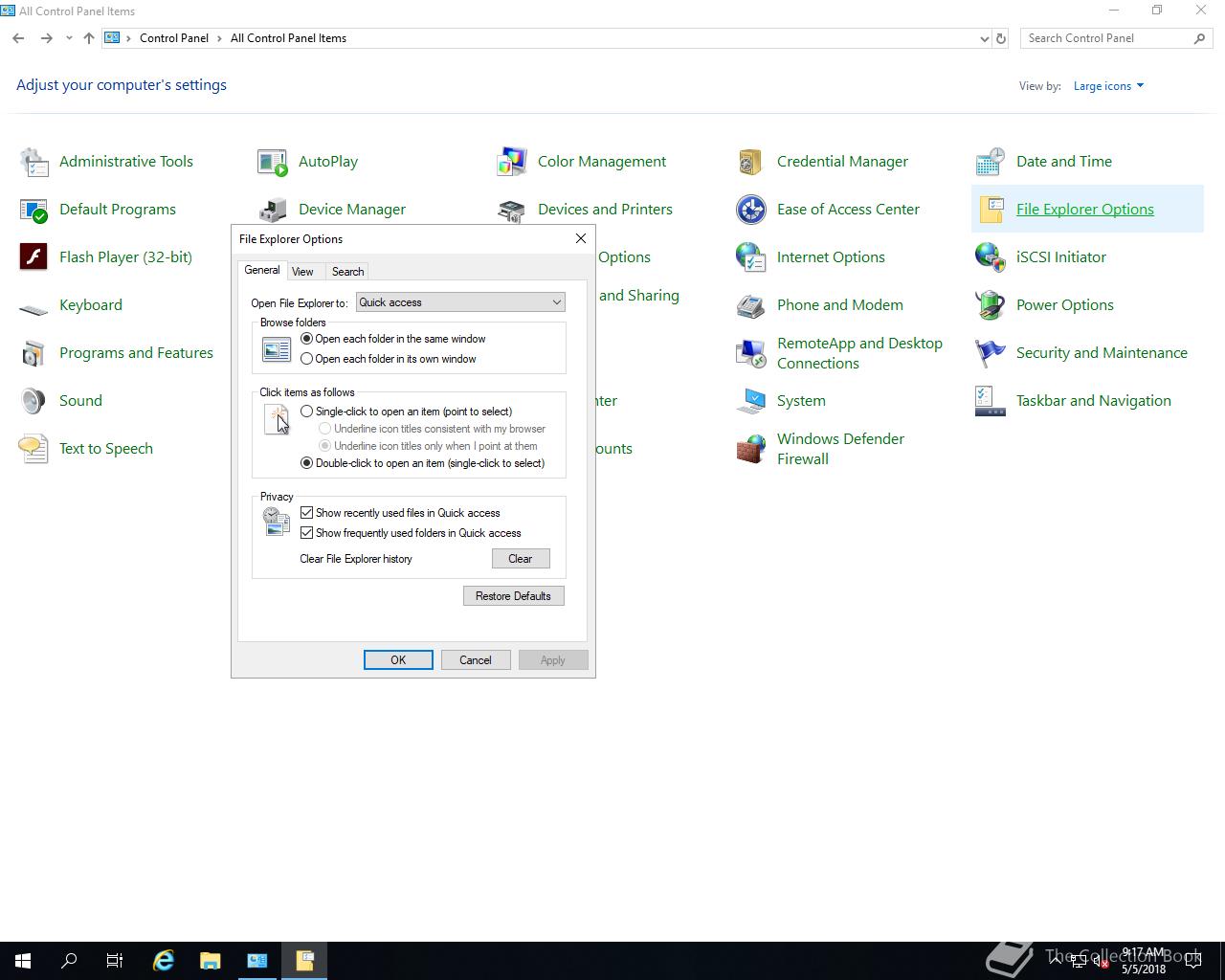1225x980 pixels.
Task: Close the File Explorer Options dialog
Action: (580, 238)
